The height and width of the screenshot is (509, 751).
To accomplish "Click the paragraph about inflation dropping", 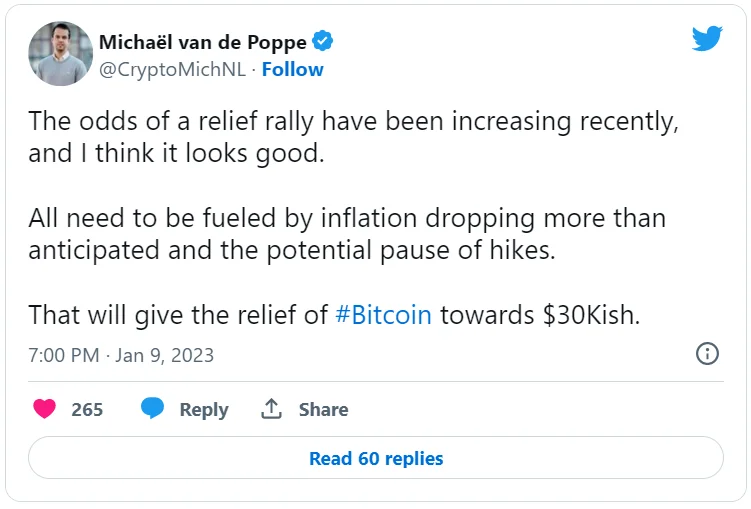I will click(x=346, y=232).
